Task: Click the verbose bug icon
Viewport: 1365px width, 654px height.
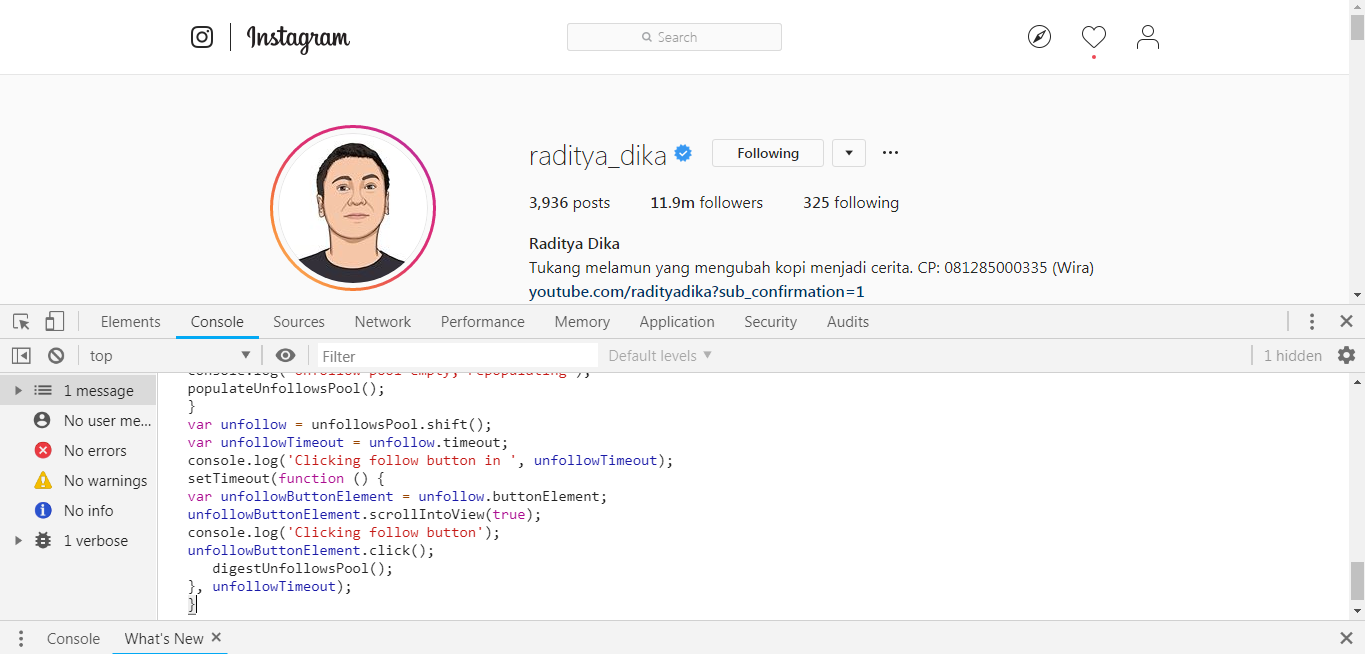Action: pos(43,540)
